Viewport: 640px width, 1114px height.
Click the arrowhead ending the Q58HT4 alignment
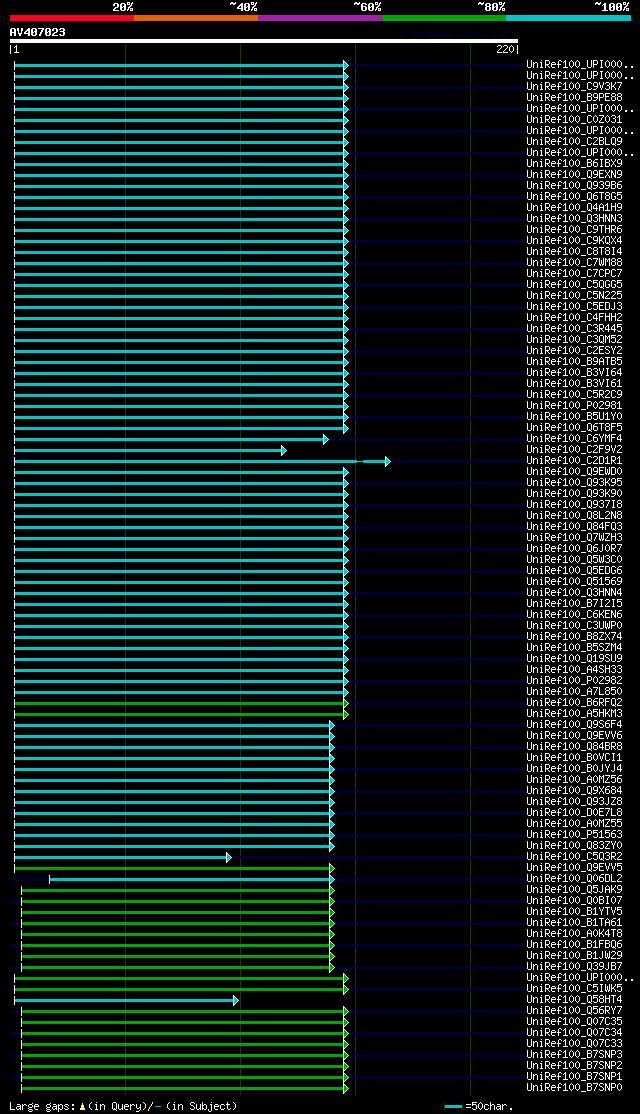236,1001
